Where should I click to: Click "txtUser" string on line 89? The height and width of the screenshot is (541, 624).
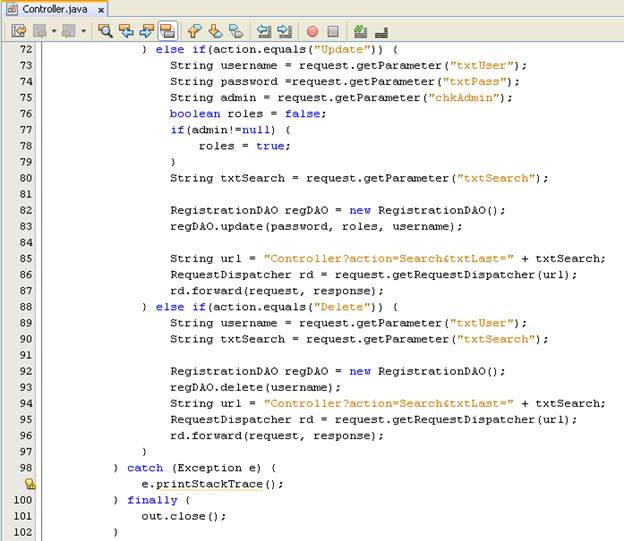(482, 323)
